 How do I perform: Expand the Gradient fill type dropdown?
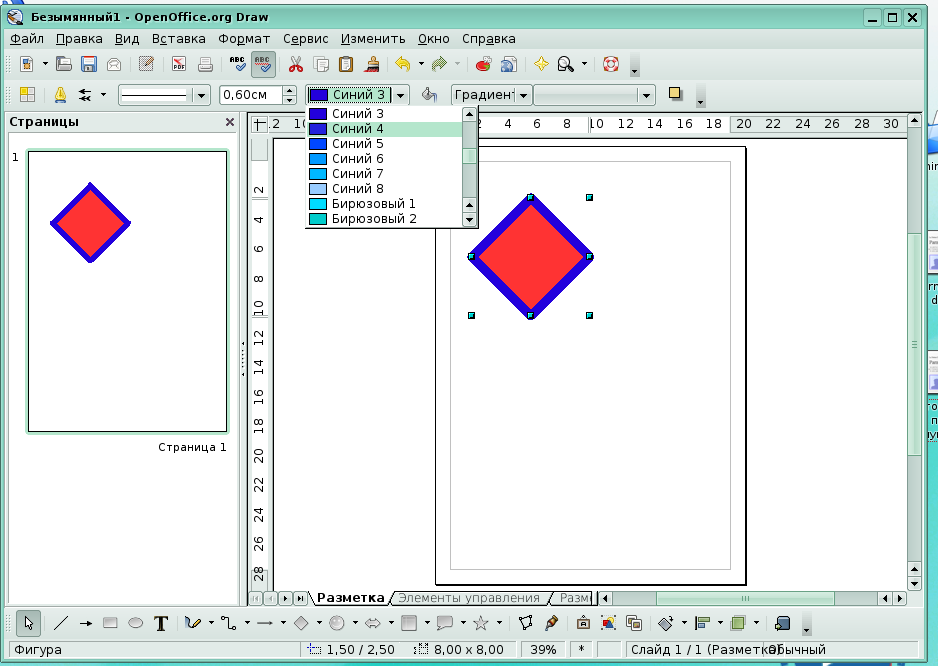coord(523,95)
